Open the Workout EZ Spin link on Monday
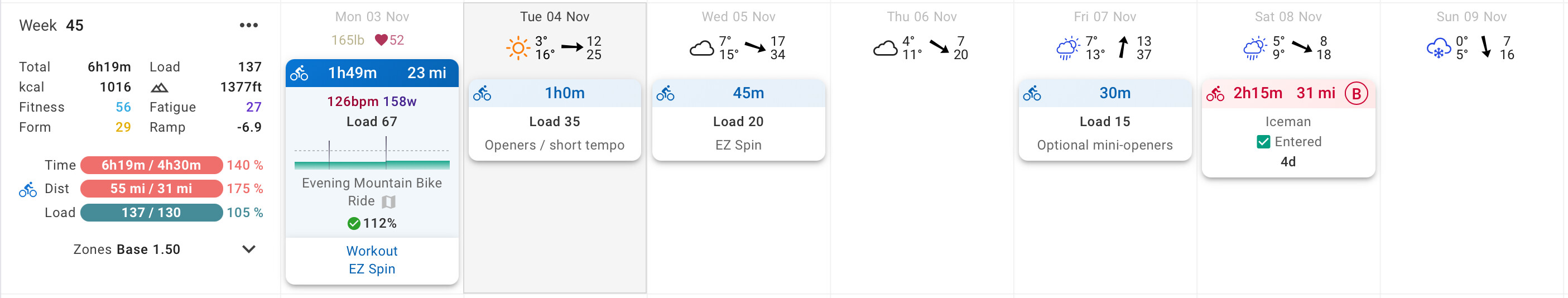Screen dimensions: 1568x298 (x=372, y=259)
